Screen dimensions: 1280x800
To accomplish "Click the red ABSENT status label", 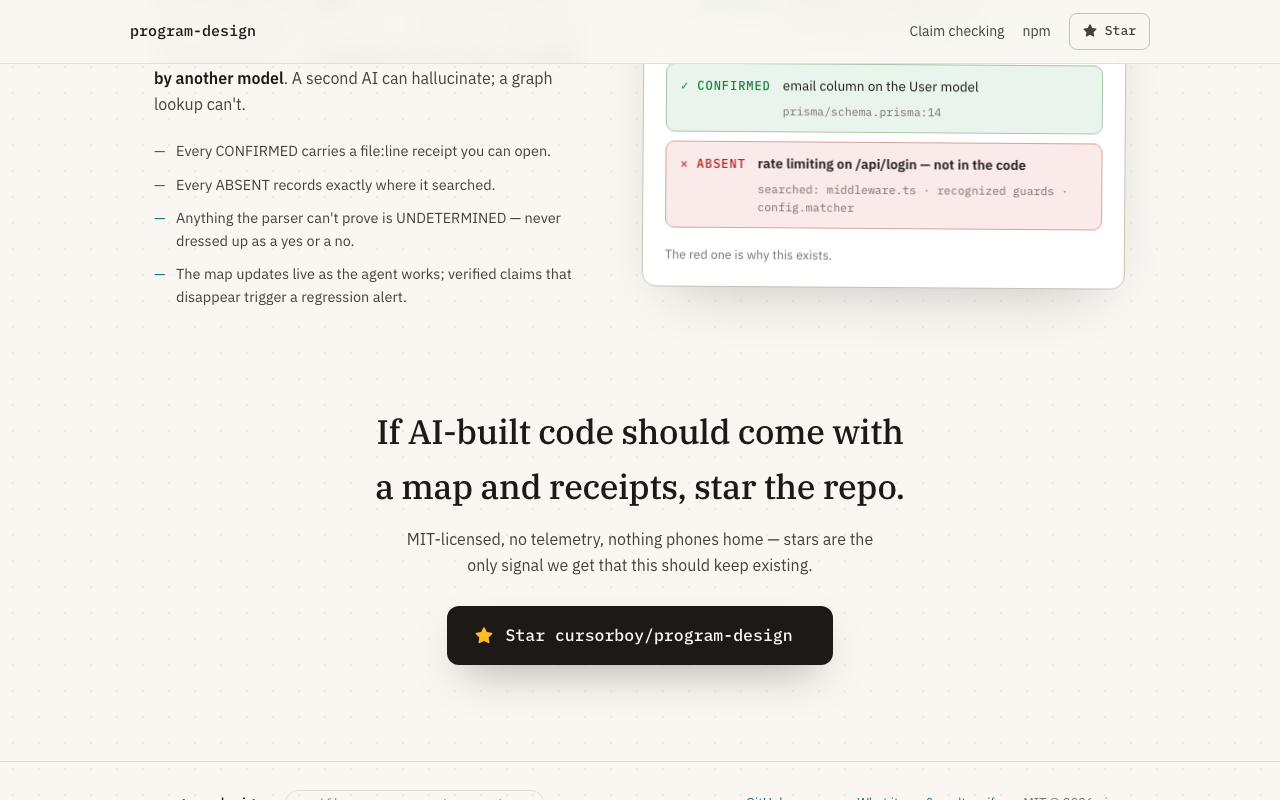I will [721, 163].
